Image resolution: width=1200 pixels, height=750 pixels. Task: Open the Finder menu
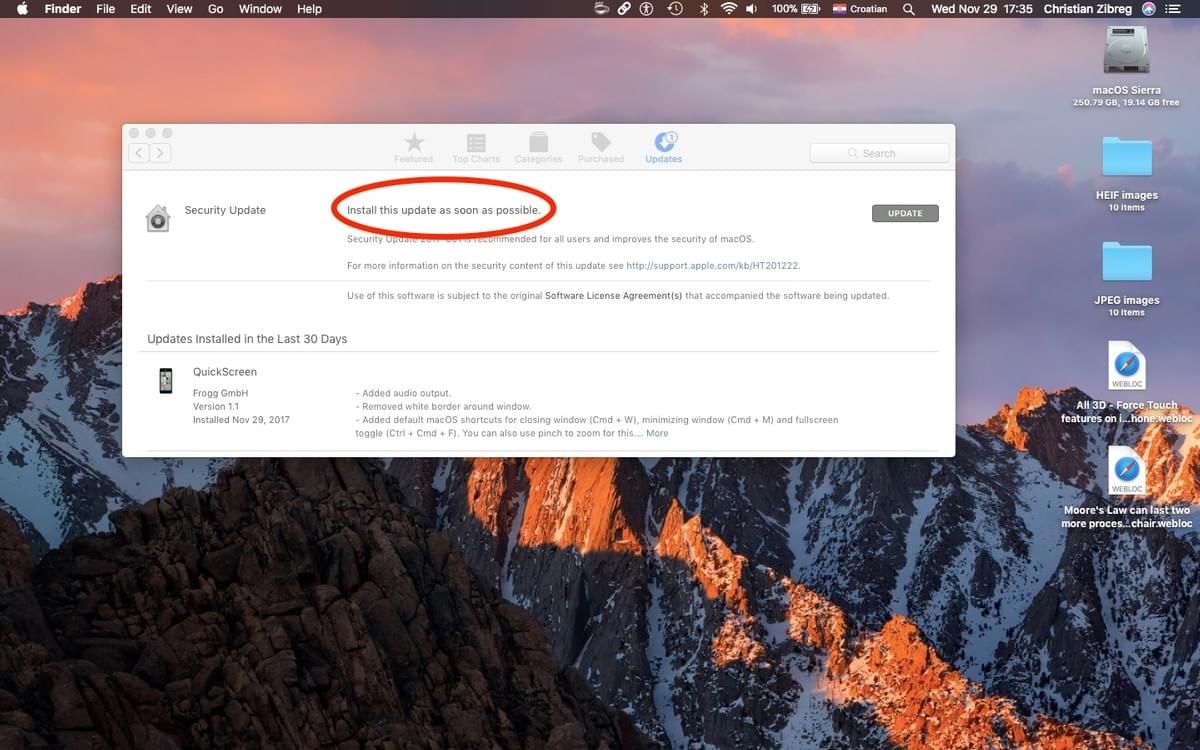(x=64, y=9)
